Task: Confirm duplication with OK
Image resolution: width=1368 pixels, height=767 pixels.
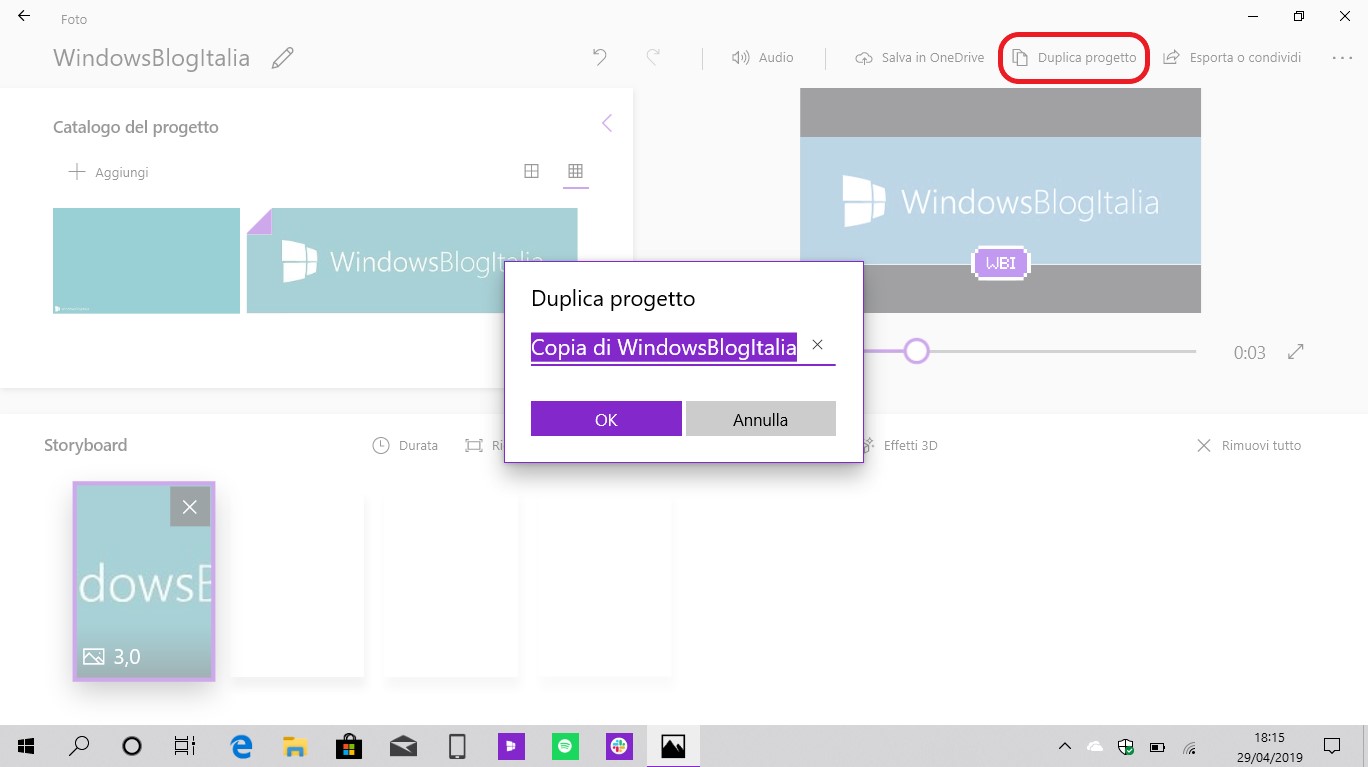Action: pos(606,419)
